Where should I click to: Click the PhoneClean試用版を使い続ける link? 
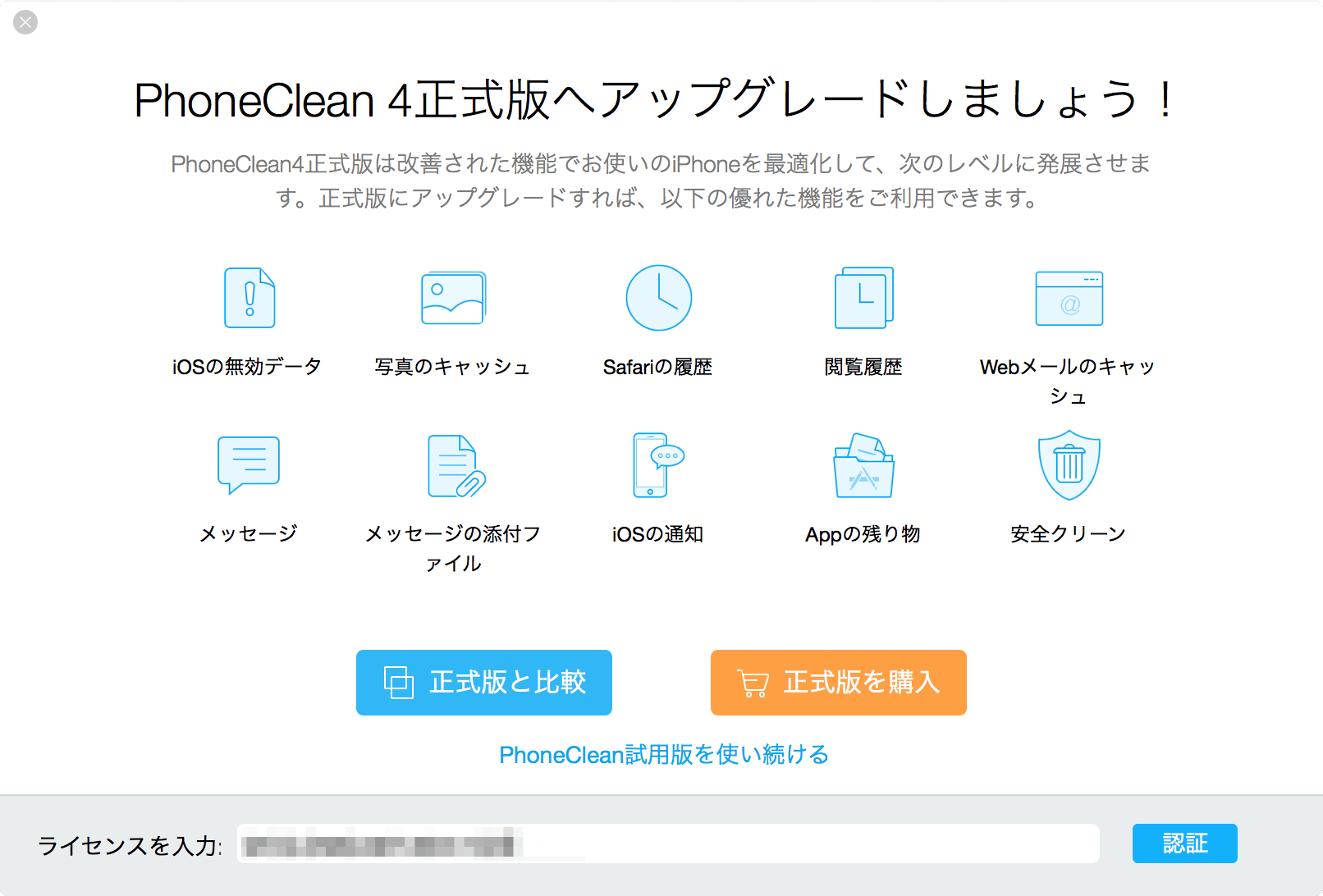coord(664,755)
